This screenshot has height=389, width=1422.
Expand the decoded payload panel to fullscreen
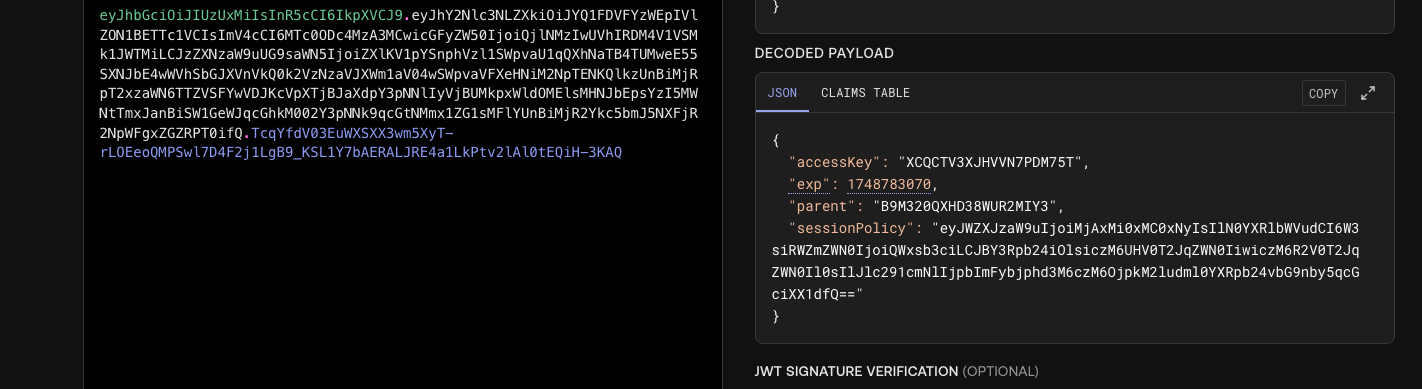point(1368,93)
